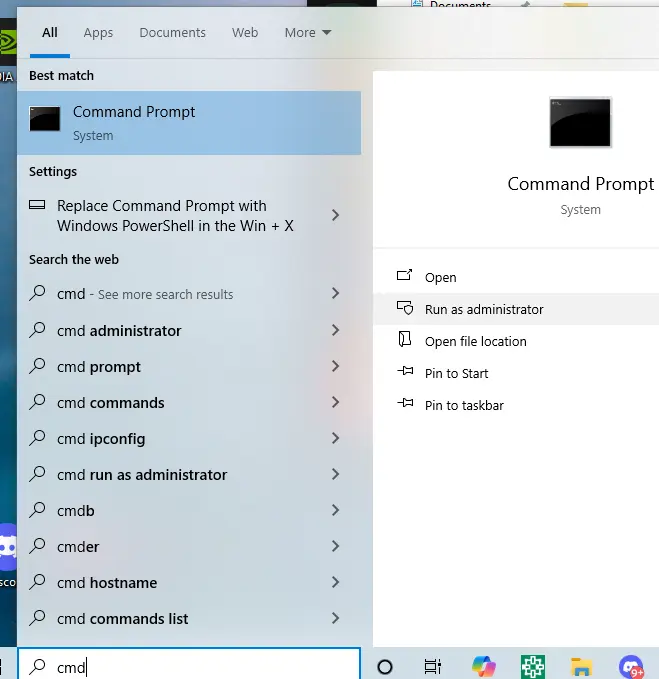Click the search icon beside 'cmder'
Viewport: 659px width, 679px height.
pos(38,545)
